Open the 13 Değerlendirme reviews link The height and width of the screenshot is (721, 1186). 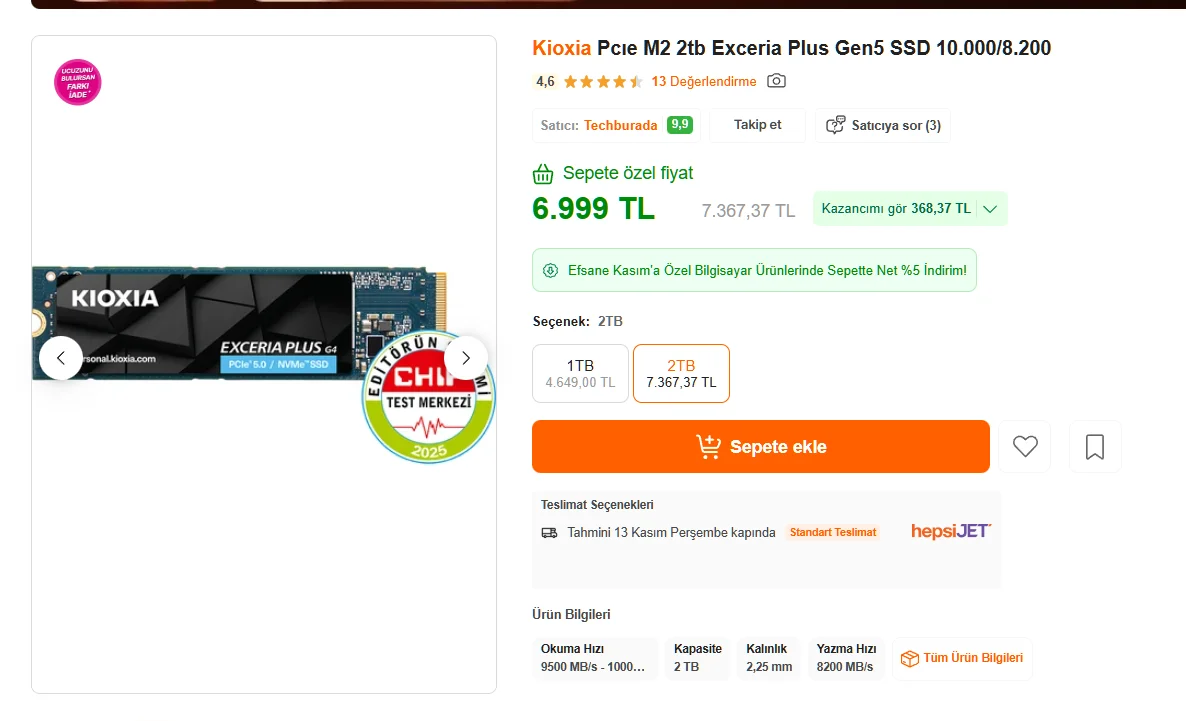point(703,81)
